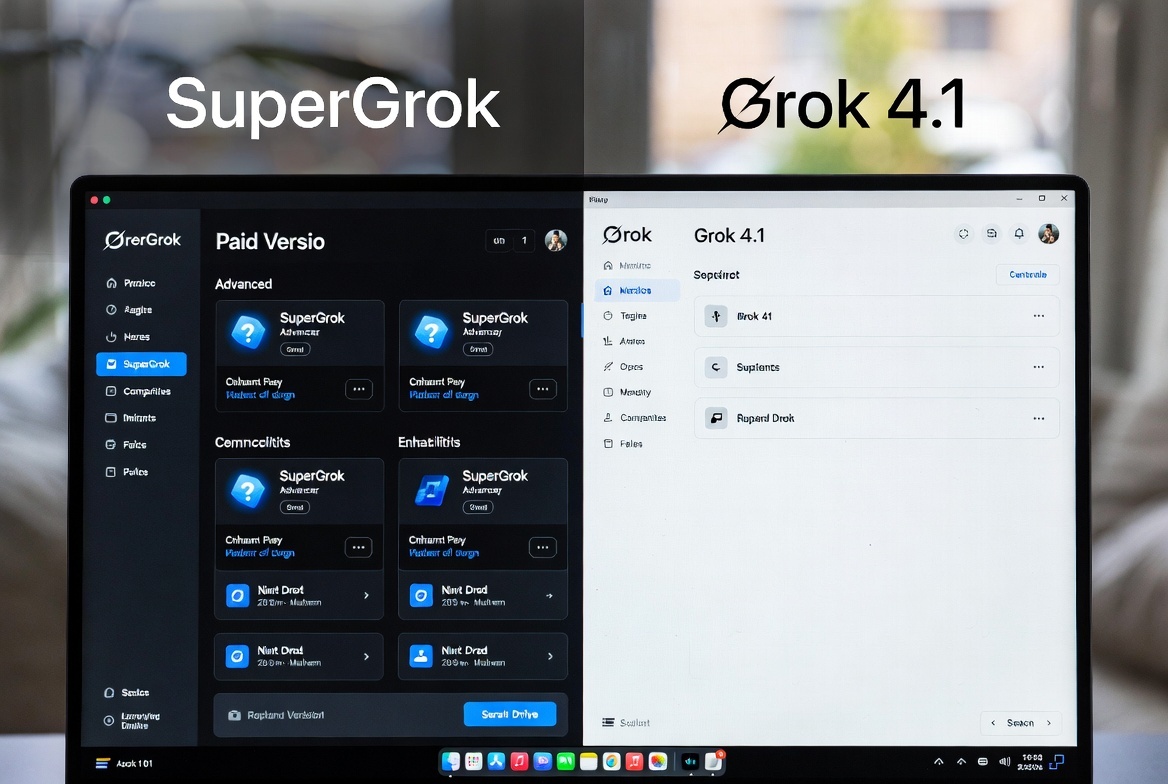Select the Paice item in the dark sidebar
The image size is (1168, 784).
127,472
